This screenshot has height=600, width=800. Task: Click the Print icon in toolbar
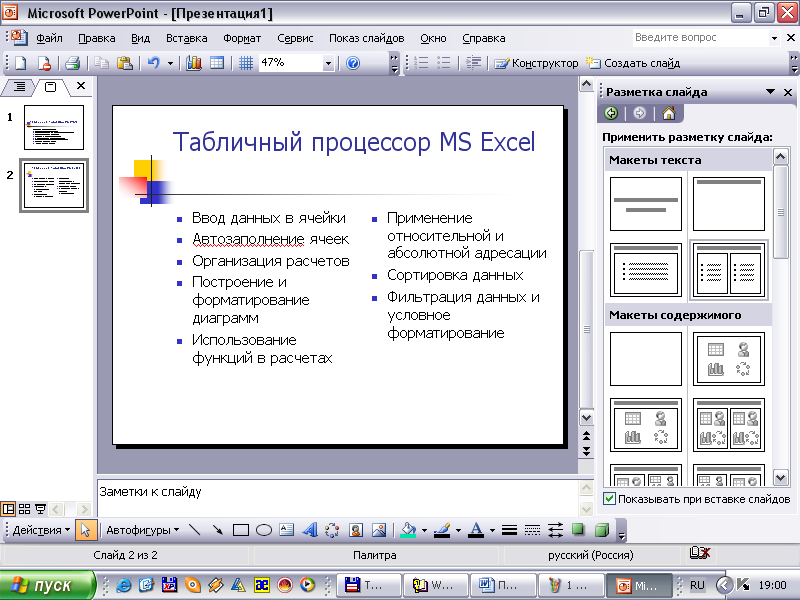point(72,63)
